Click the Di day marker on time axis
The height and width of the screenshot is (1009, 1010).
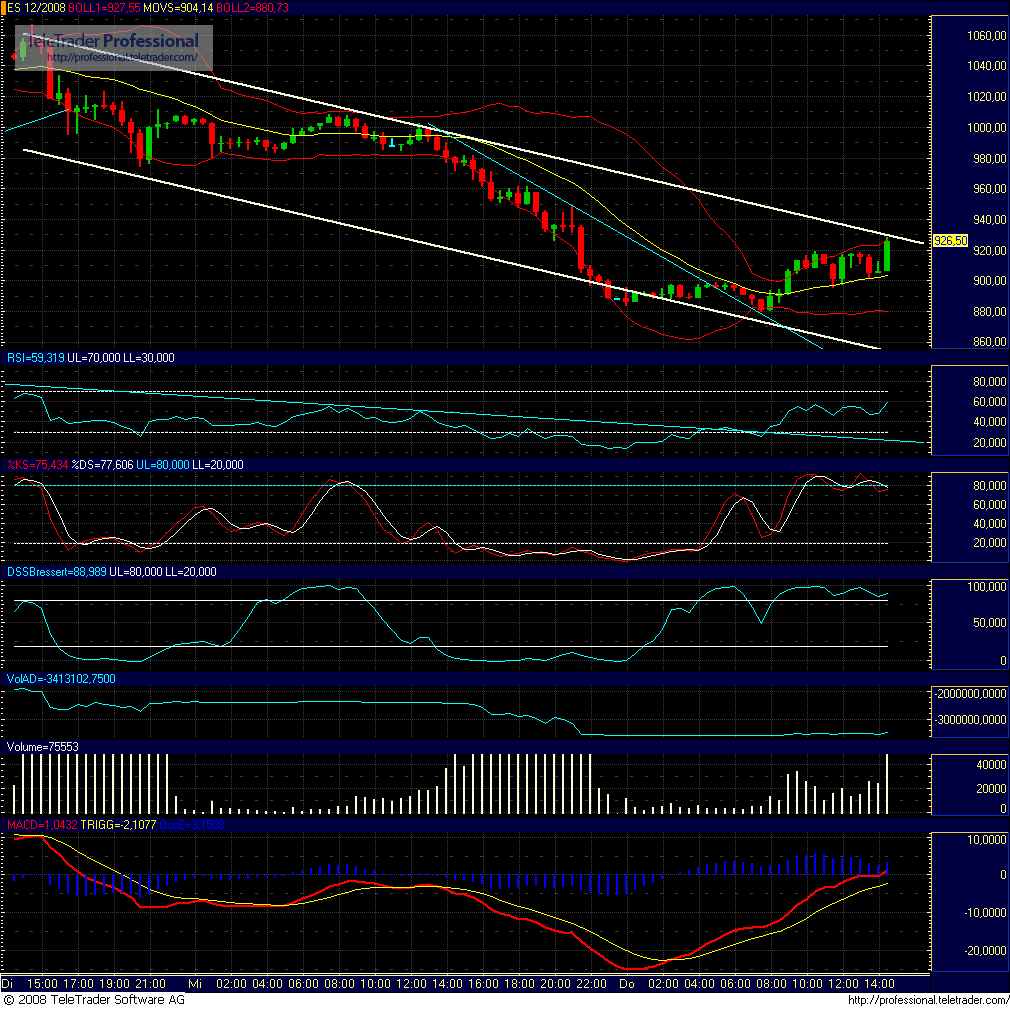[x=8, y=984]
